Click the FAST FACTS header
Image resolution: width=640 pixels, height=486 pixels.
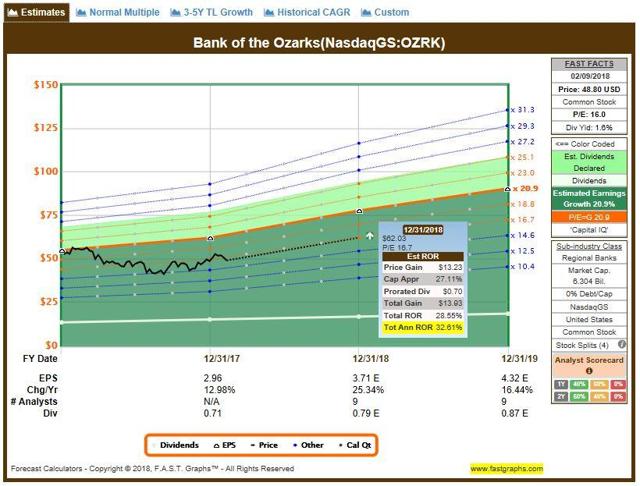tap(589, 64)
